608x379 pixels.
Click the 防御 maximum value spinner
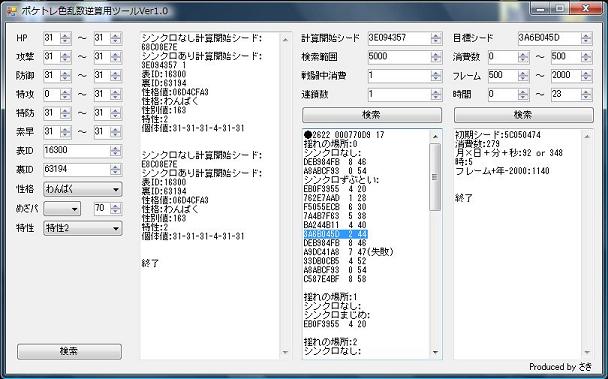108,76
